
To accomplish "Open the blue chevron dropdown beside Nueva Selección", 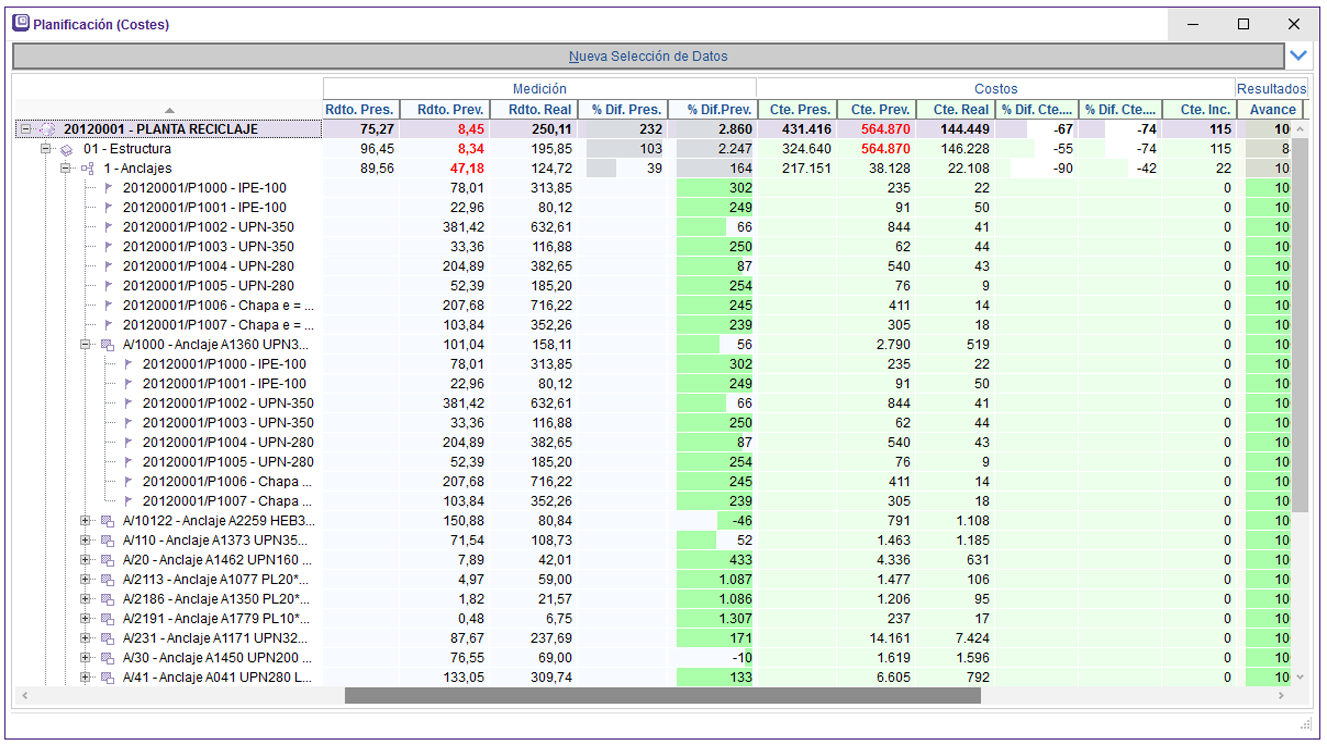I will pos(1299,56).
